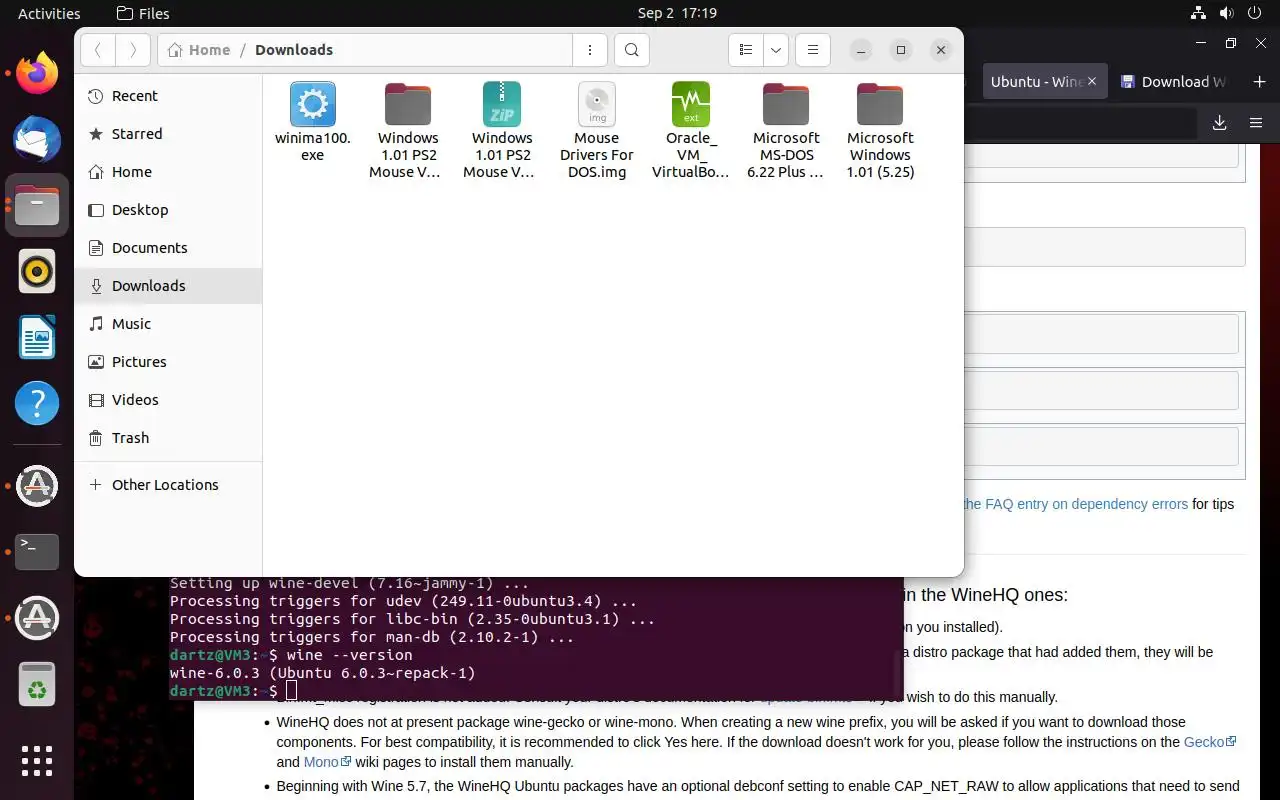Screen dimensions: 1280x800
Task: Show Applications grid in dock
Action: [37, 760]
